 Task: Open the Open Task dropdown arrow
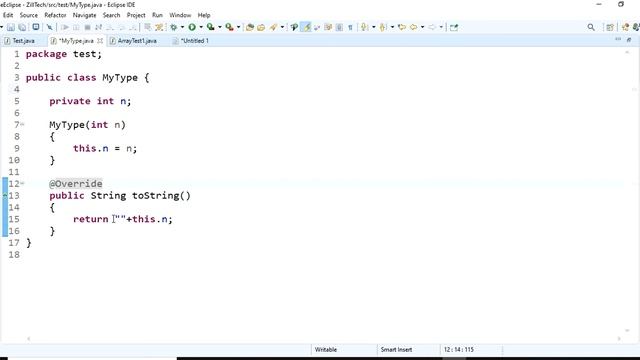(x=282, y=27)
